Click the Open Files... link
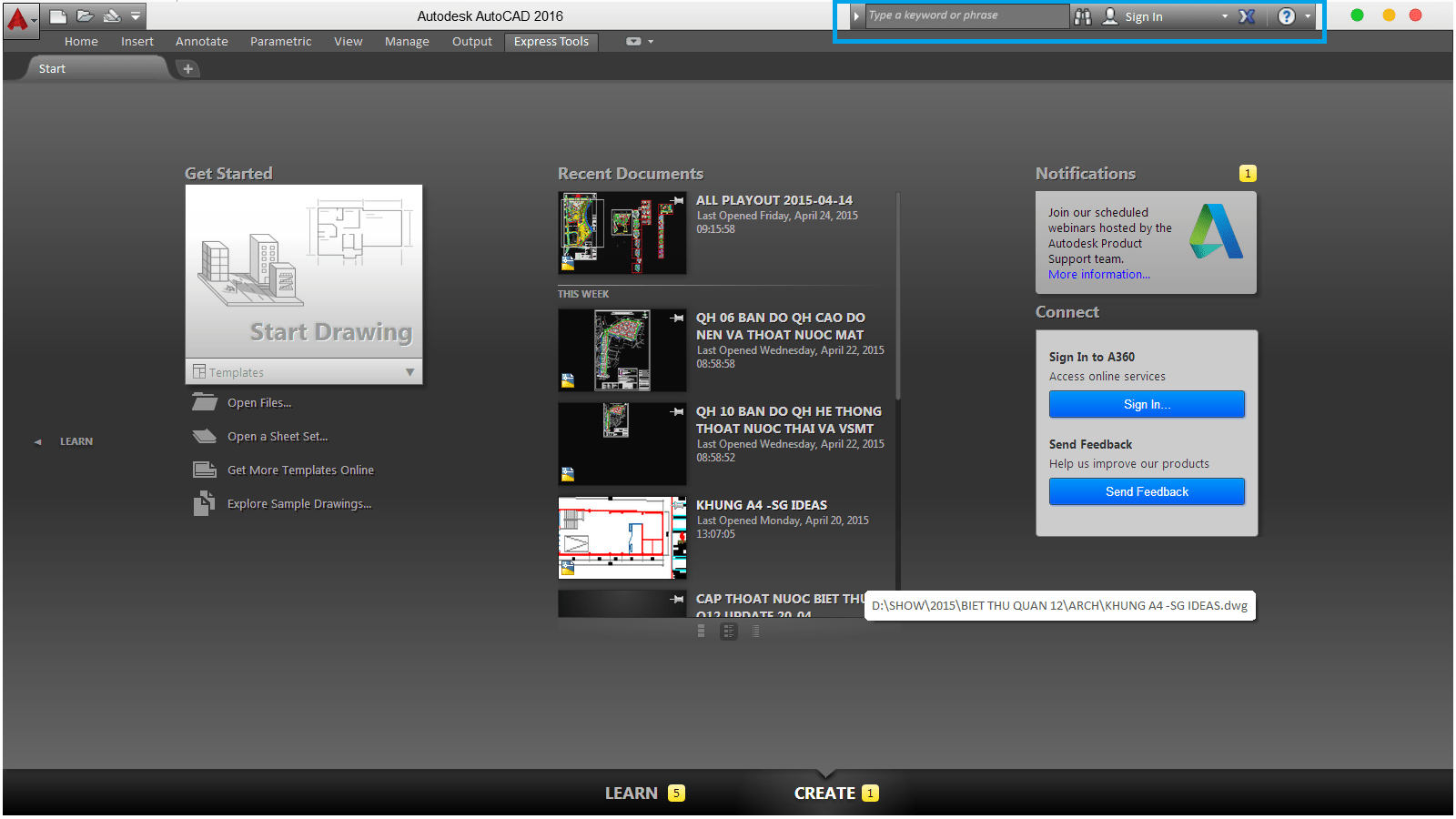This screenshot has width=1456, height=819. (259, 403)
